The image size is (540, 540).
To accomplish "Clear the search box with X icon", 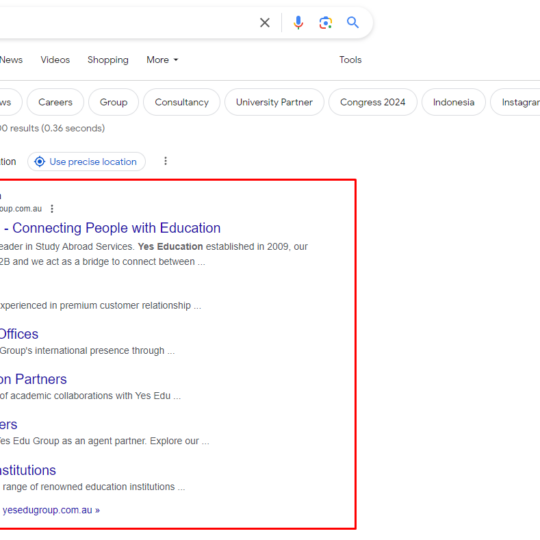I will (264, 23).
